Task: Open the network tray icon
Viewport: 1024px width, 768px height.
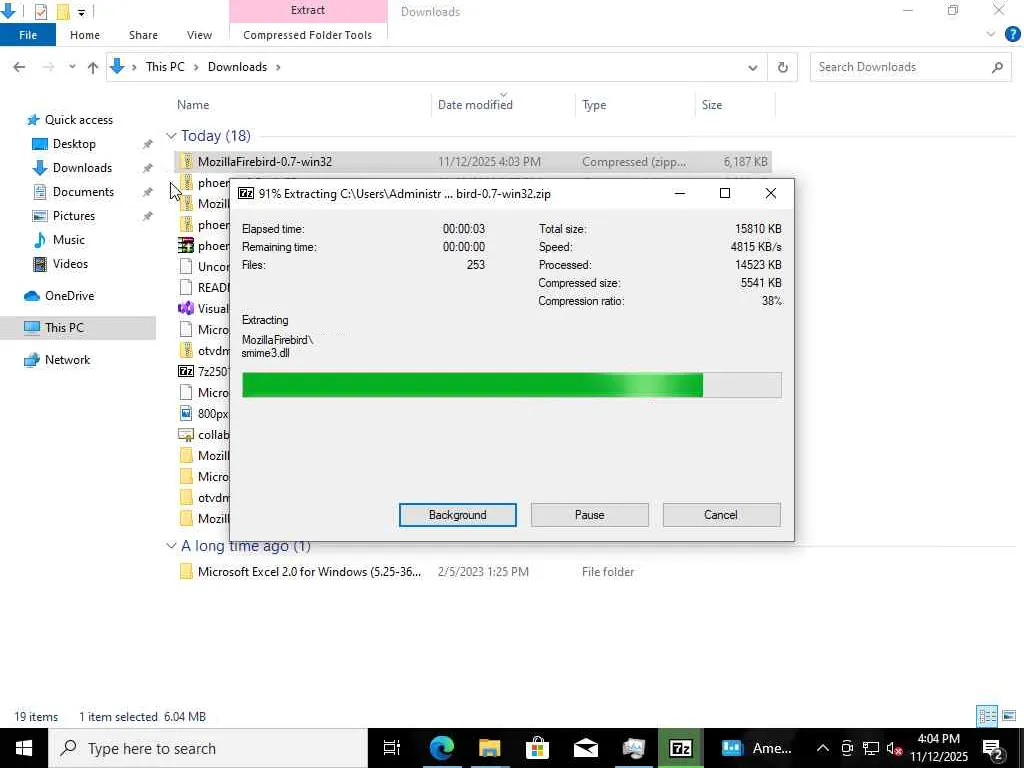Action: coord(871,748)
